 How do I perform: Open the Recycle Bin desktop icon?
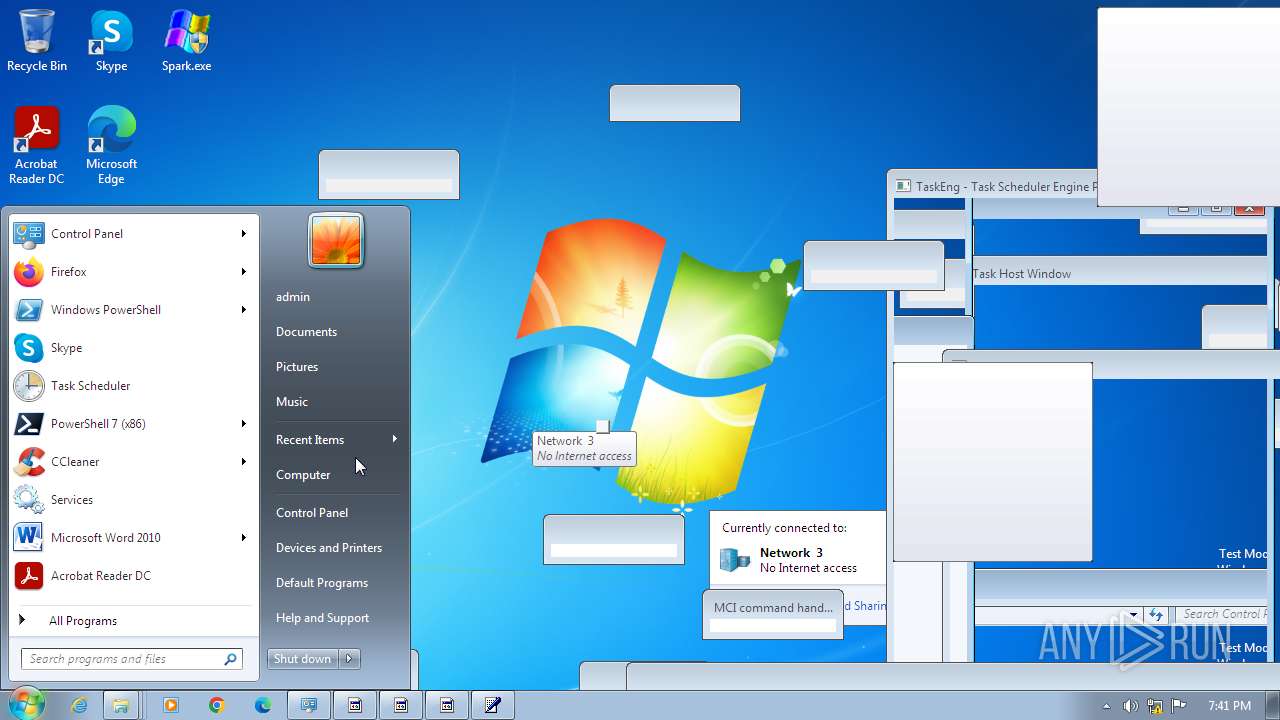tap(37, 41)
